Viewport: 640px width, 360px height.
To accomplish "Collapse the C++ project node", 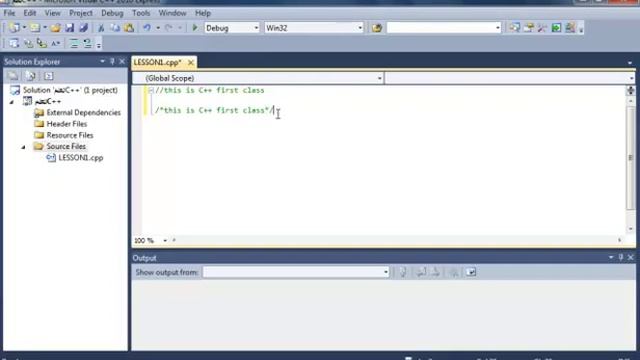I will coord(12,102).
